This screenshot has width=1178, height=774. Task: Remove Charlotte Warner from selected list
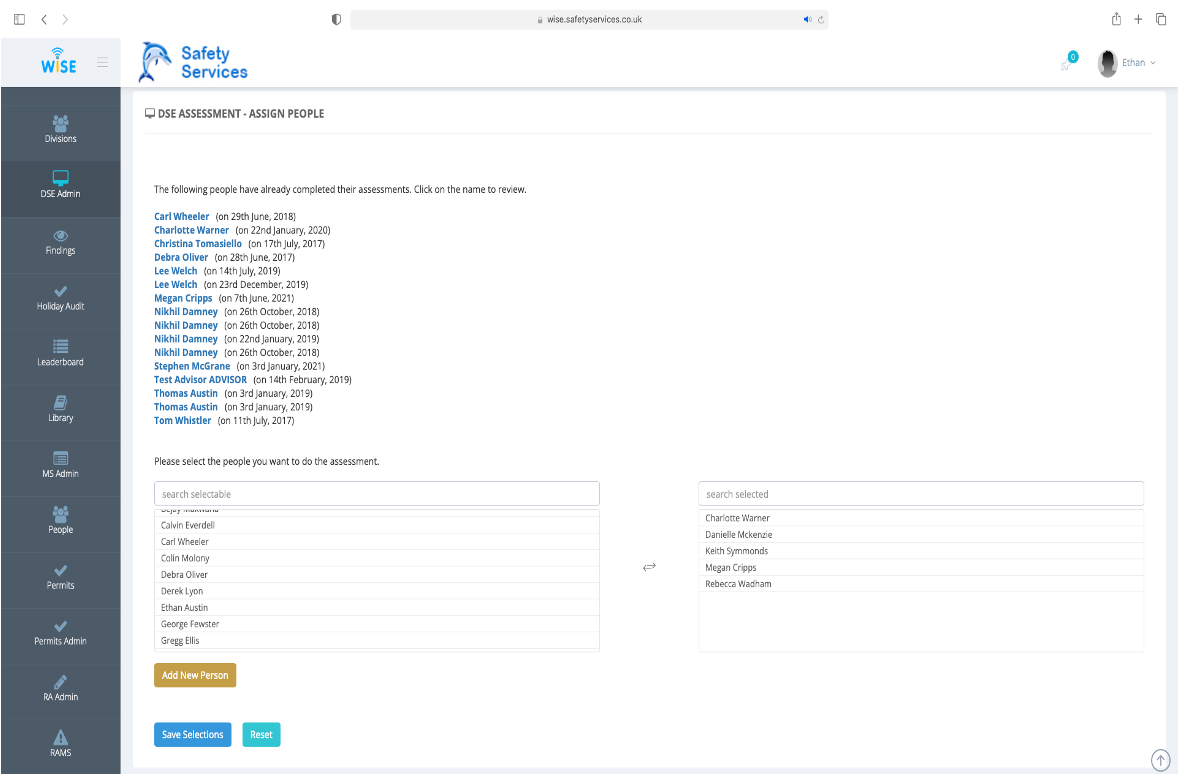[x=921, y=518]
